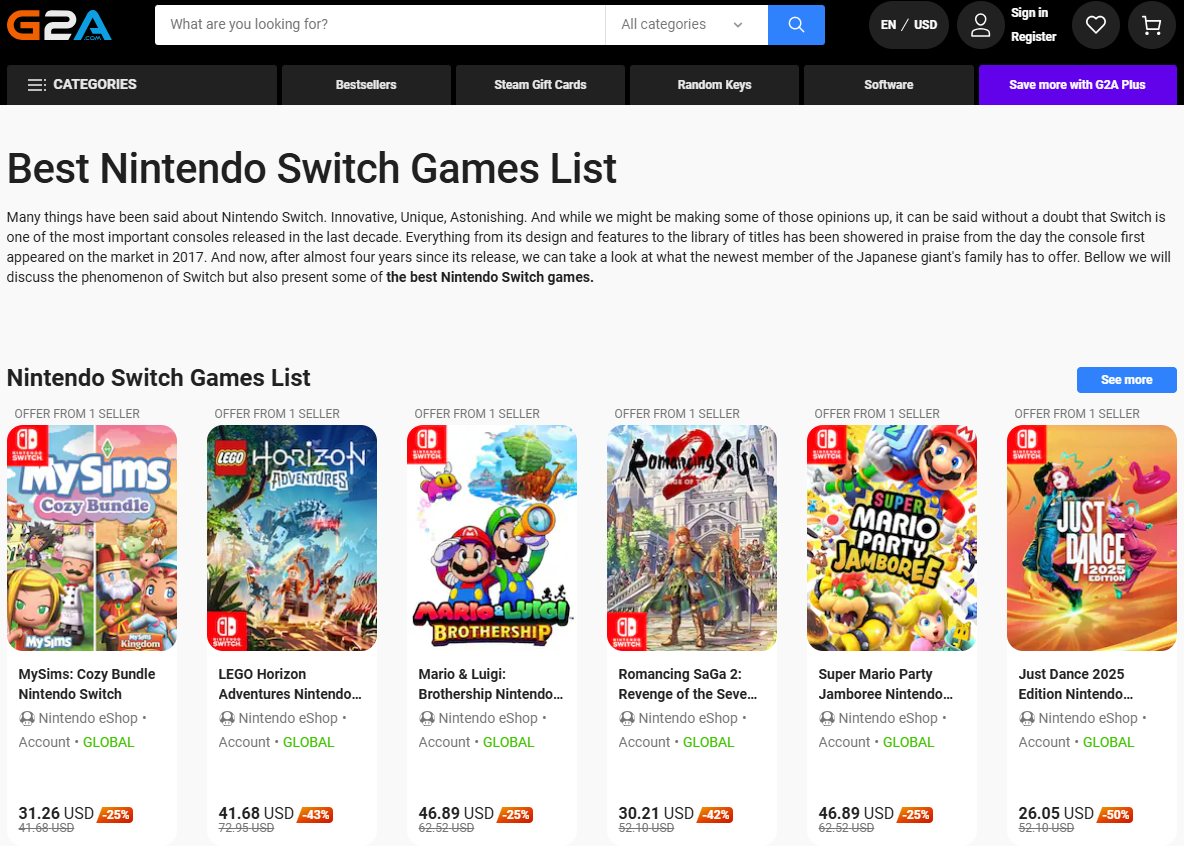
Task: Open the All categories dropdown
Action: [x=686, y=24]
